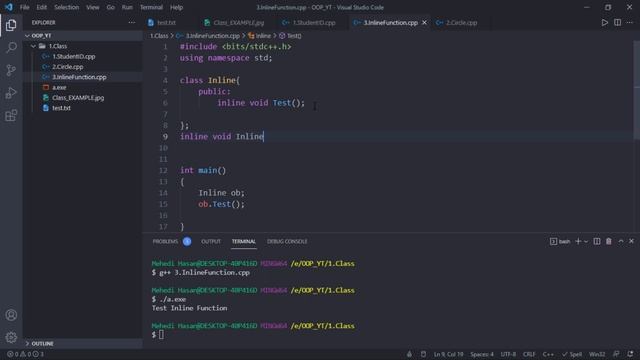This screenshot has height=360, width=640.
Task: Open the DEBUG CONSOLE panel tab
Action: point(287,241)
